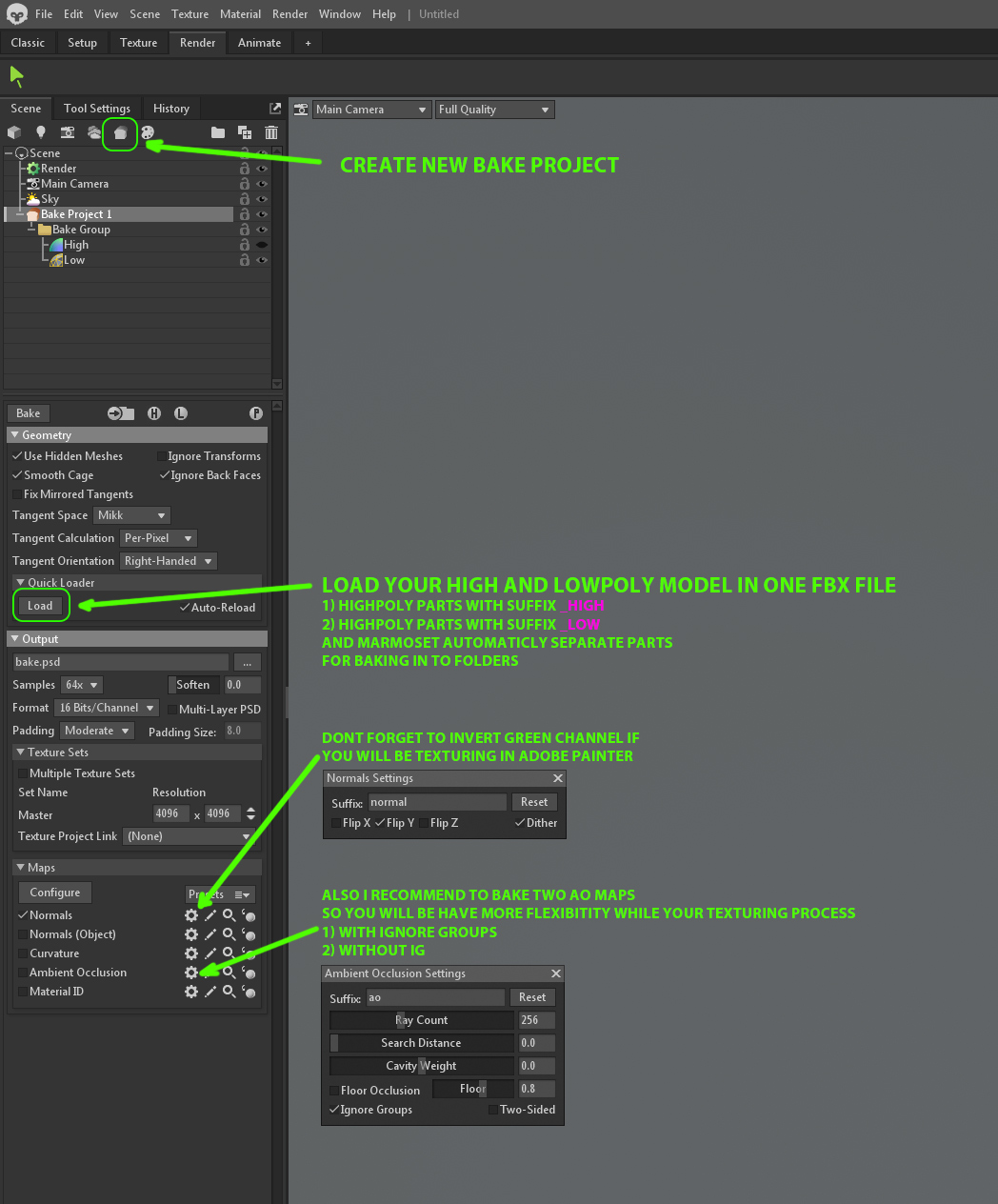Click the Configure maps button
Viewport: 998px width, 1204px height.
pos(55,893)
